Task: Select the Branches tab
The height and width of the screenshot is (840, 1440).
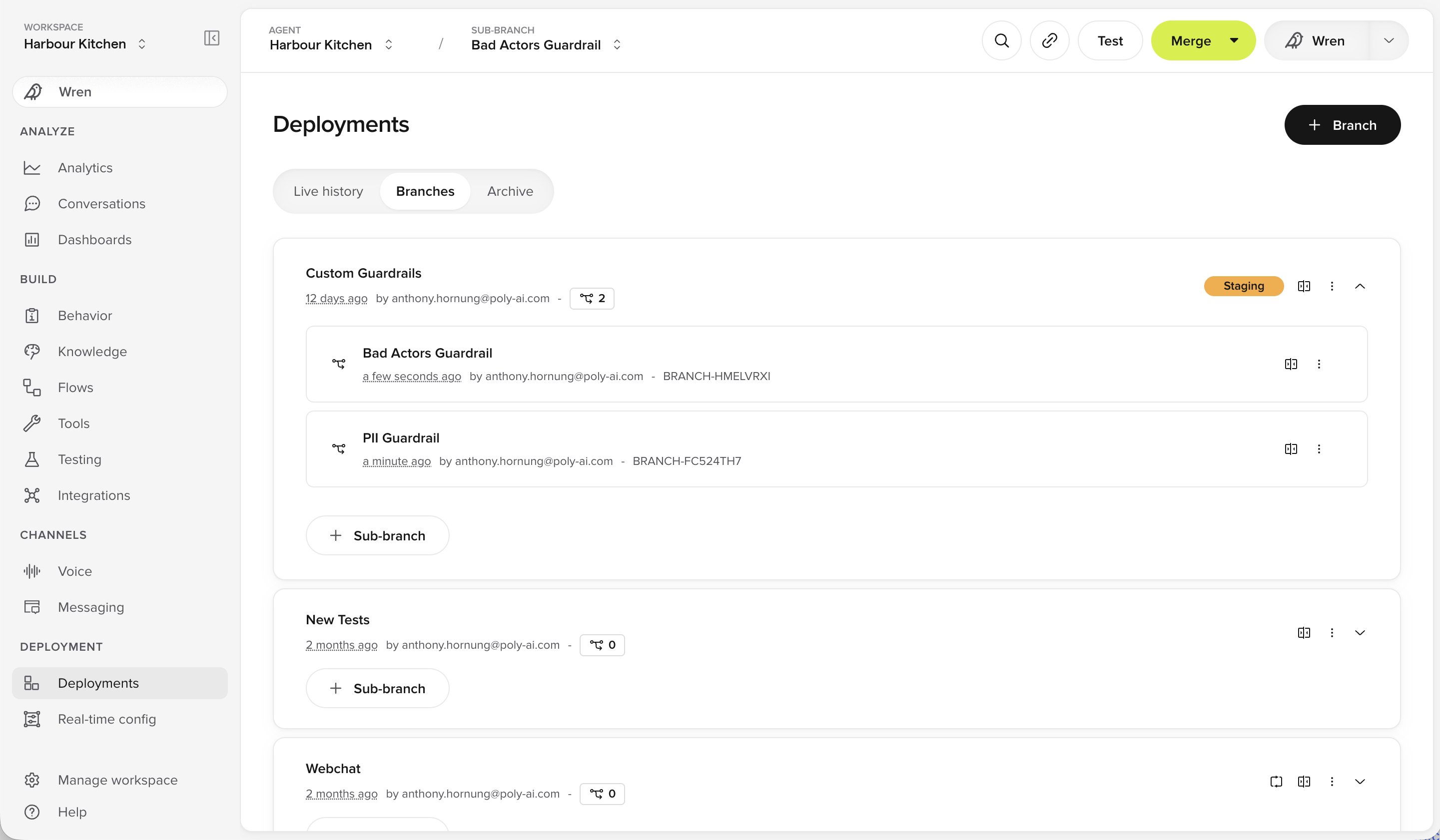Action: (425, 191)
